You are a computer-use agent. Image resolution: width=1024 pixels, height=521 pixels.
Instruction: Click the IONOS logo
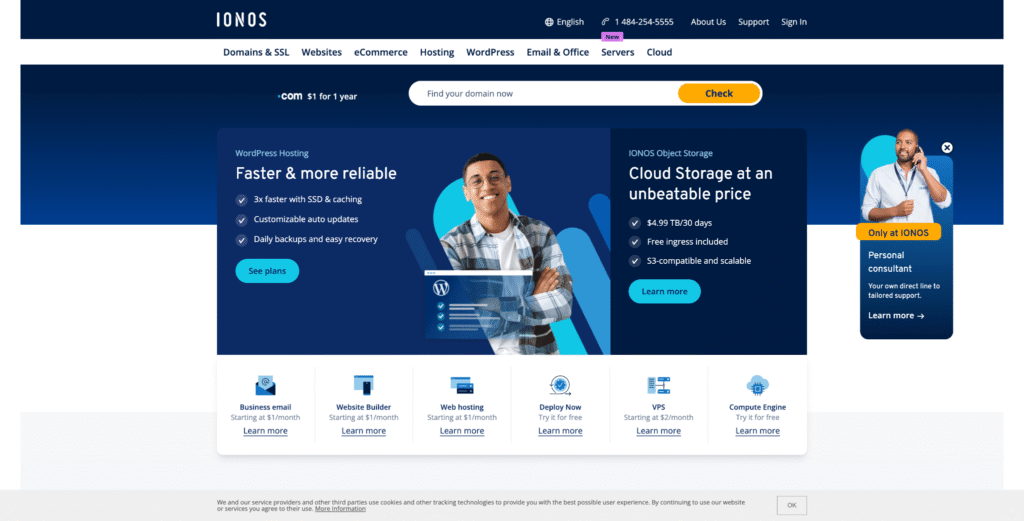pyautogui.click(x=241, y=19)
